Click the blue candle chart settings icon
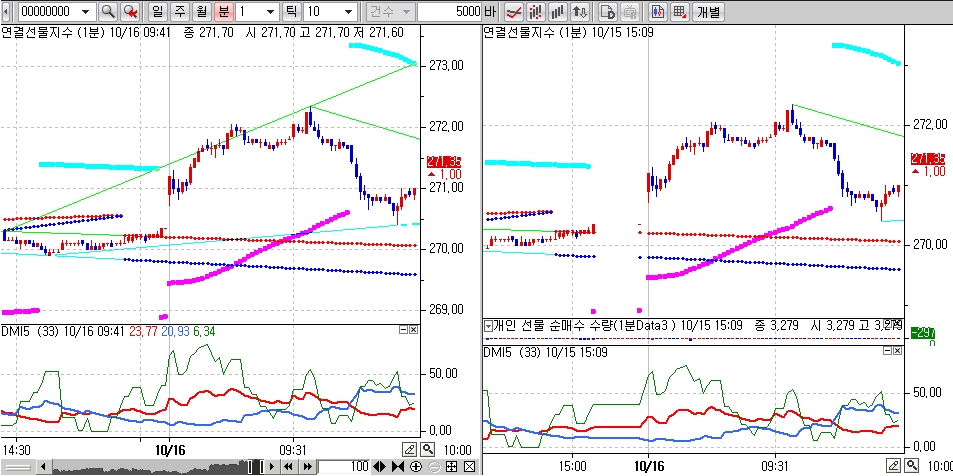The height and width of the screenshot is (476, 953). click(x=657, y=12)
